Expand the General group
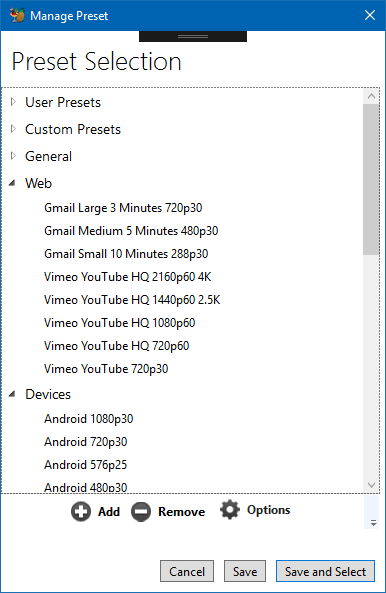 13,156
